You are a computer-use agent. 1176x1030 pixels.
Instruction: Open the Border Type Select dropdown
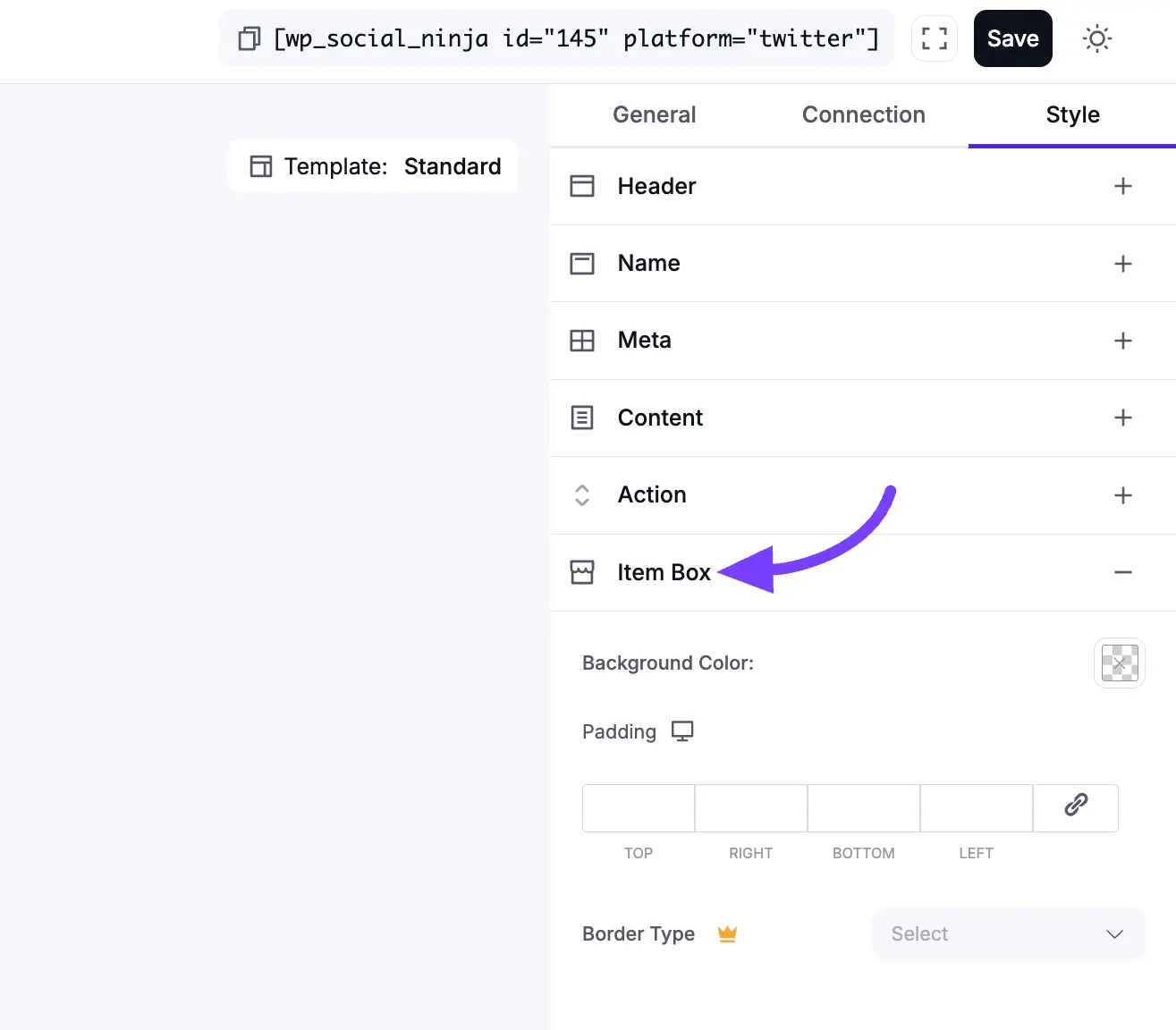1008,933
